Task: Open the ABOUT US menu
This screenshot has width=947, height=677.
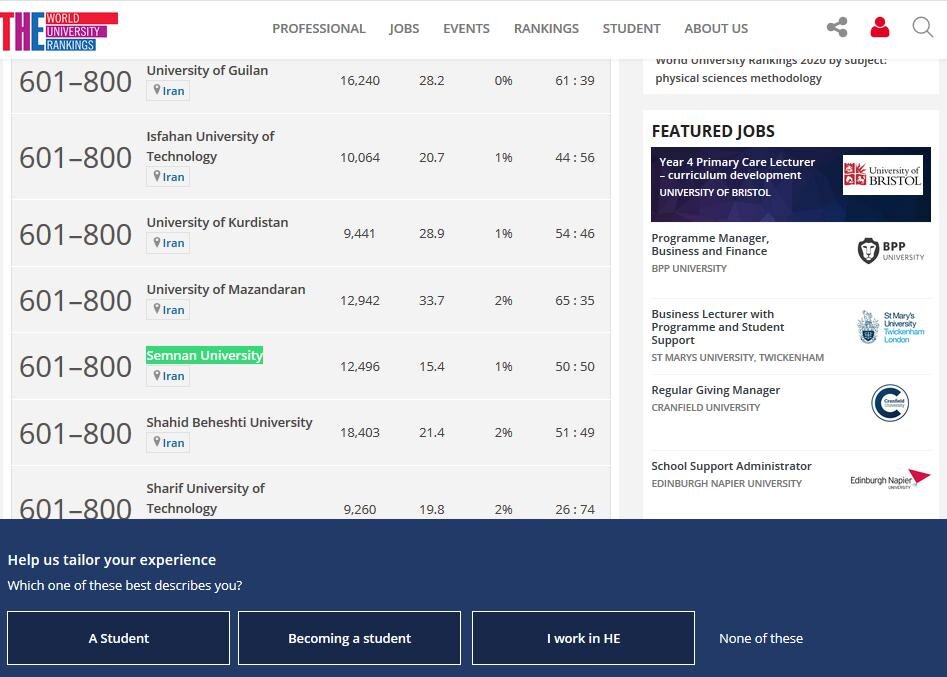Action: click(x=716, y=28)
